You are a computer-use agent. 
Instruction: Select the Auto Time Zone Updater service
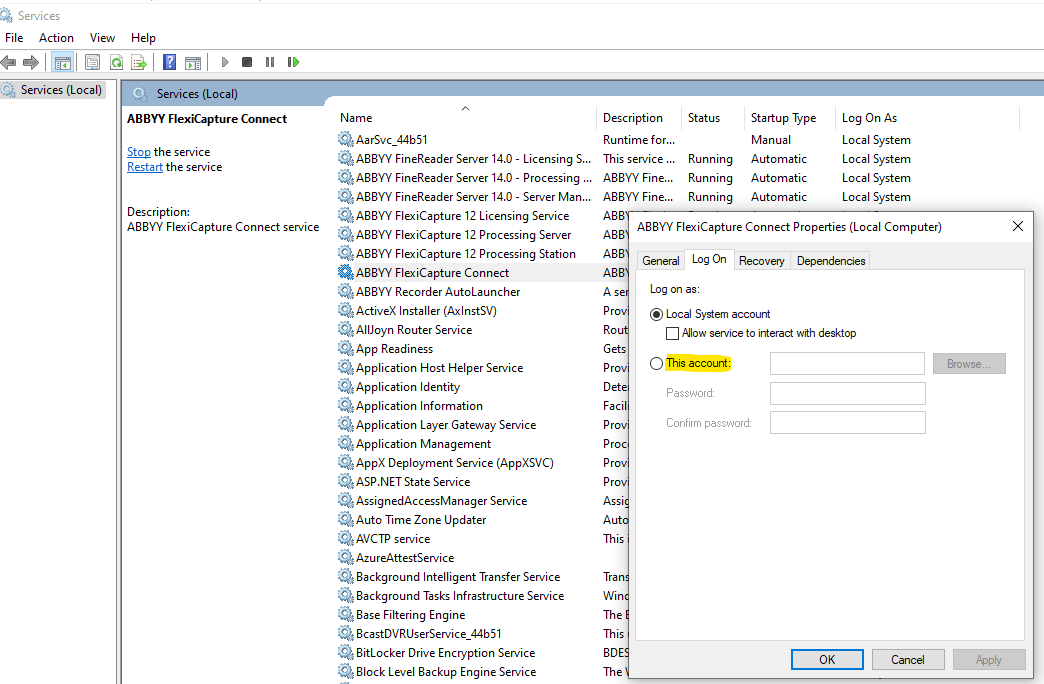[x=421, y=519]
